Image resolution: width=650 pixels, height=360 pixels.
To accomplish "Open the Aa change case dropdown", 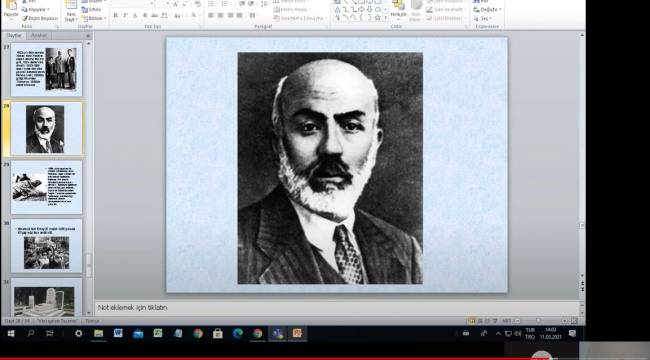I will [x=178, y=15].
